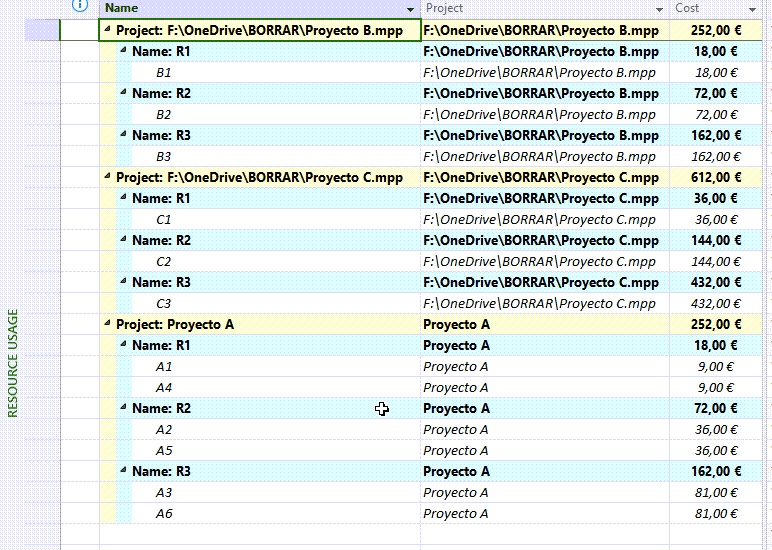Image resolution: width=772 pixels, height=550 pixels.
Task: Collapse Name: R3 under Proyecto B.mpp
Action: (124, 134)
